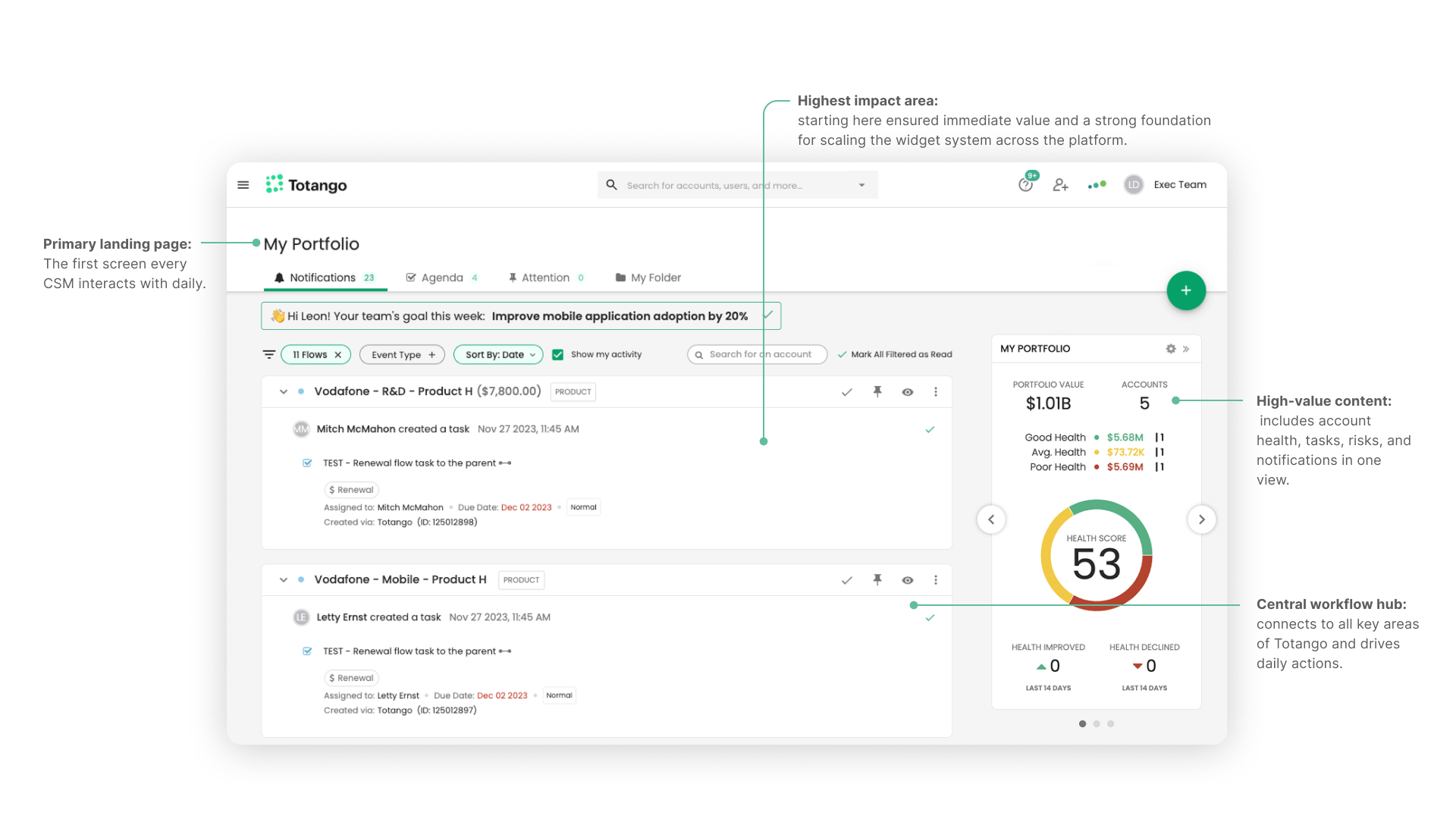Collapse the Vodafone - Mobile - Product H card
The height and width of the screenshot is (819, 1456).
pyautogui.click(x=284, y=580)
